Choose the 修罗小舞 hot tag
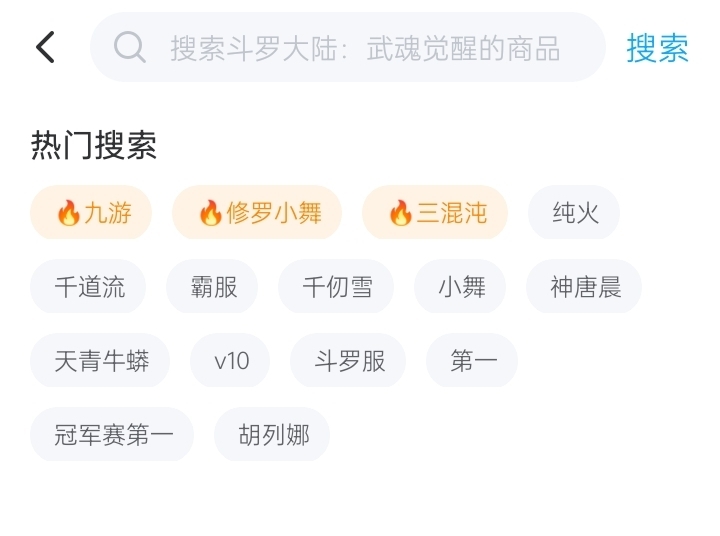Image resolution: width=720 pixels, height=536 pixels. pos(257,213)
